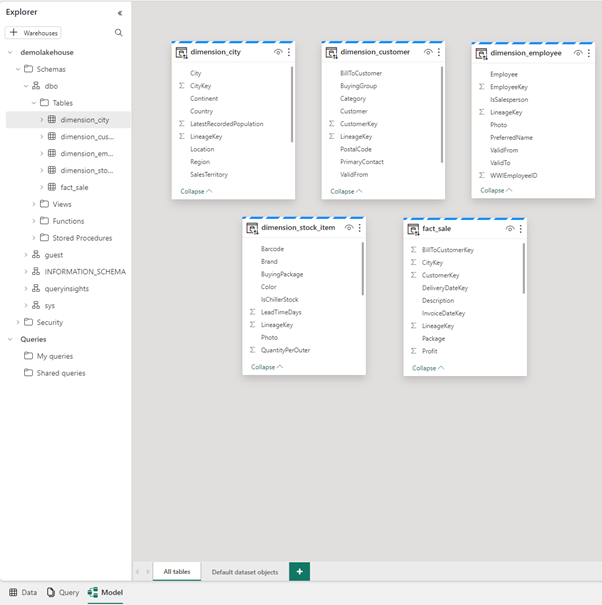This screenshot has height=605, width=602.
Task: Select QuantityPerOuter field in dimension_stock_item
Action: pyautogui.click(x=285, y=350)
